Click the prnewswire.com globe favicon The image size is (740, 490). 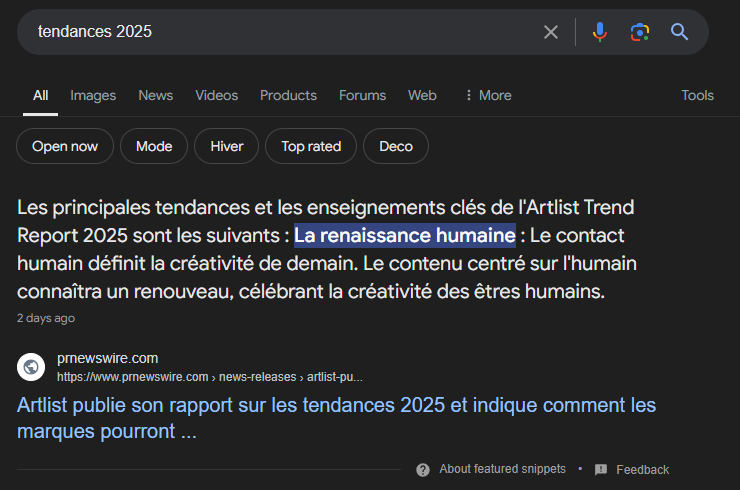(31, 367)
